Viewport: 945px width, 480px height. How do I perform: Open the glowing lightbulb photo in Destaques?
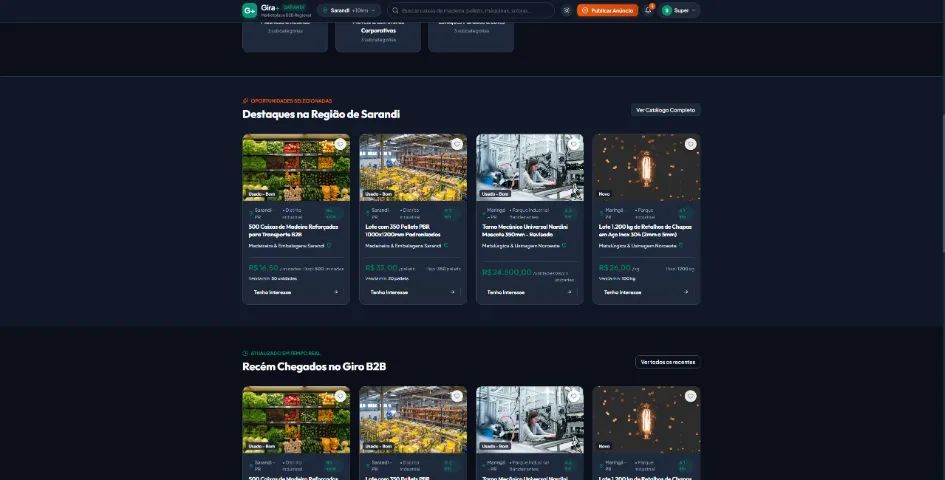[647, 168]
